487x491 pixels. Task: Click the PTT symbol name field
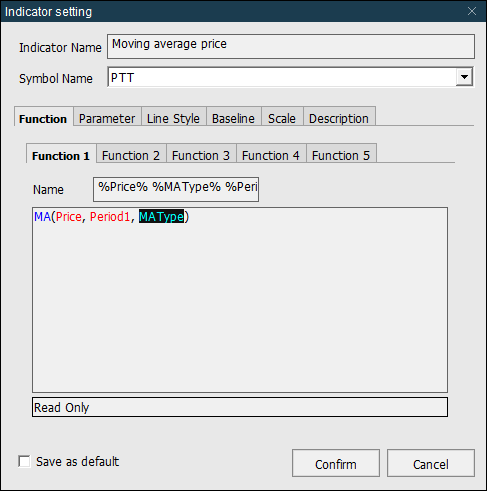click(x=282, y=77)
